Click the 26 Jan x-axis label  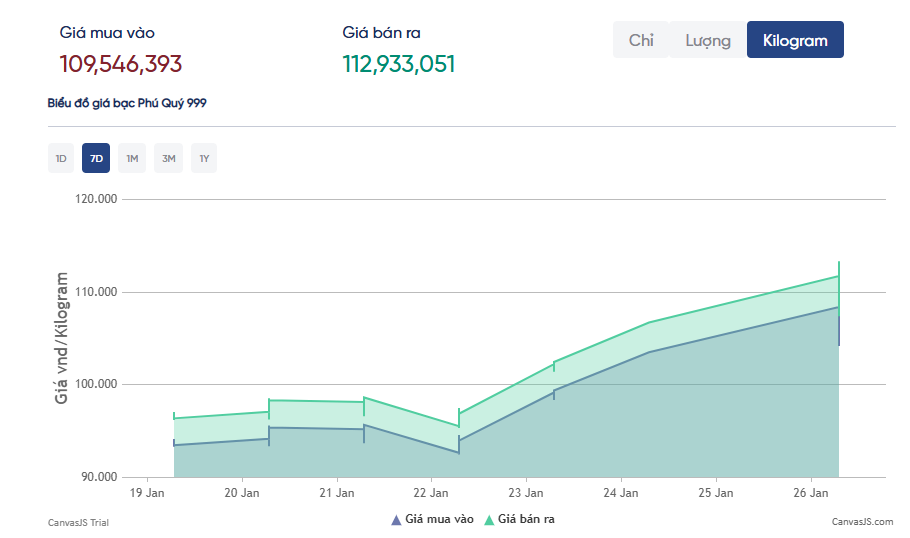811,493
